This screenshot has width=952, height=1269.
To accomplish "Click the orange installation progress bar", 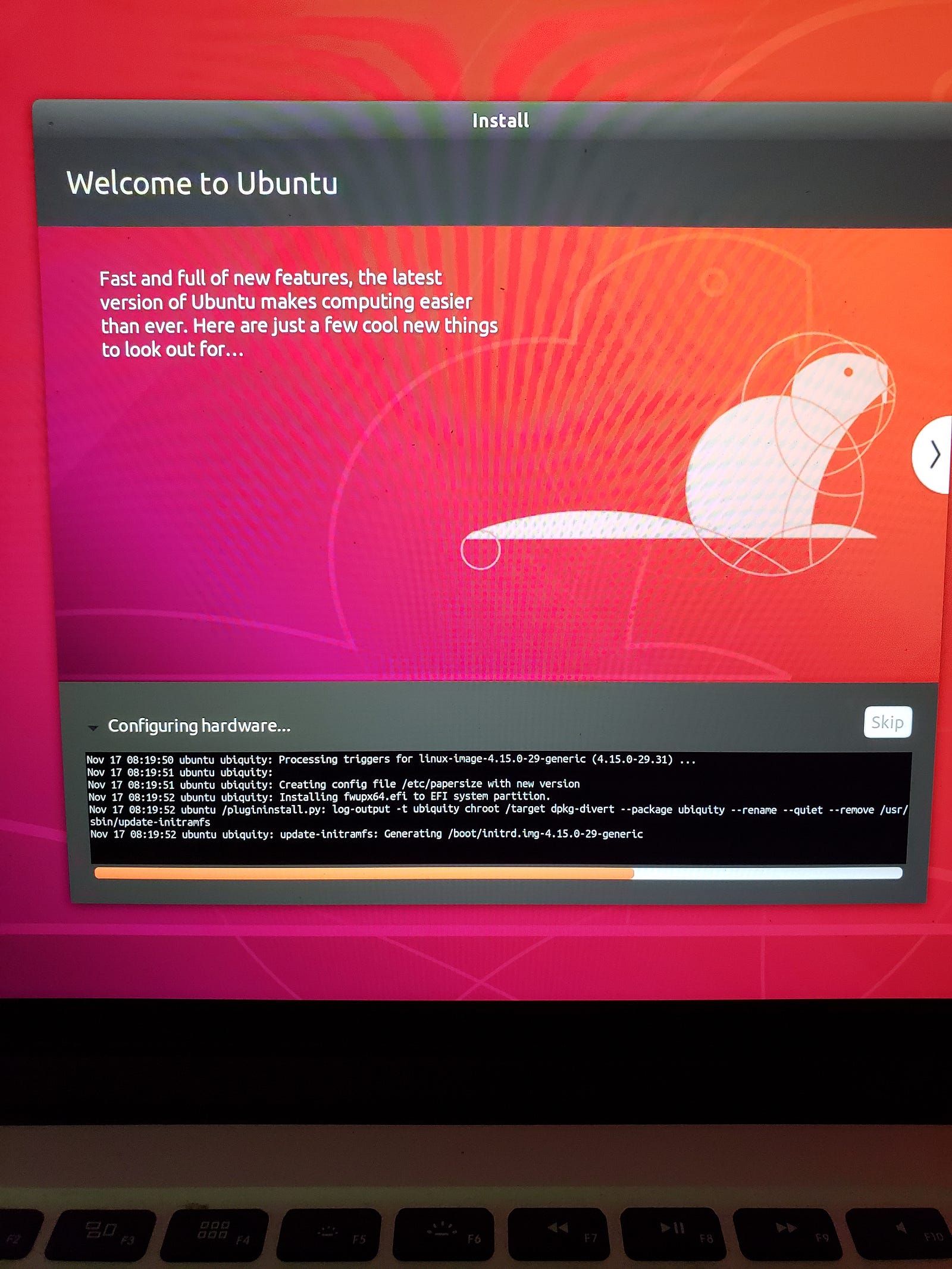I will (x=498, y=873).
